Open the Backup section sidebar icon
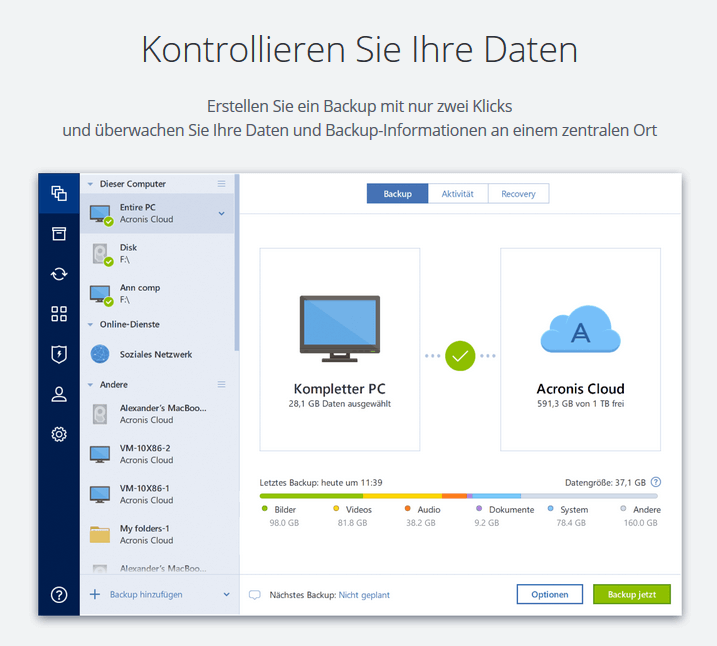This screenshot has height=646, width=717. pos(59,193)
